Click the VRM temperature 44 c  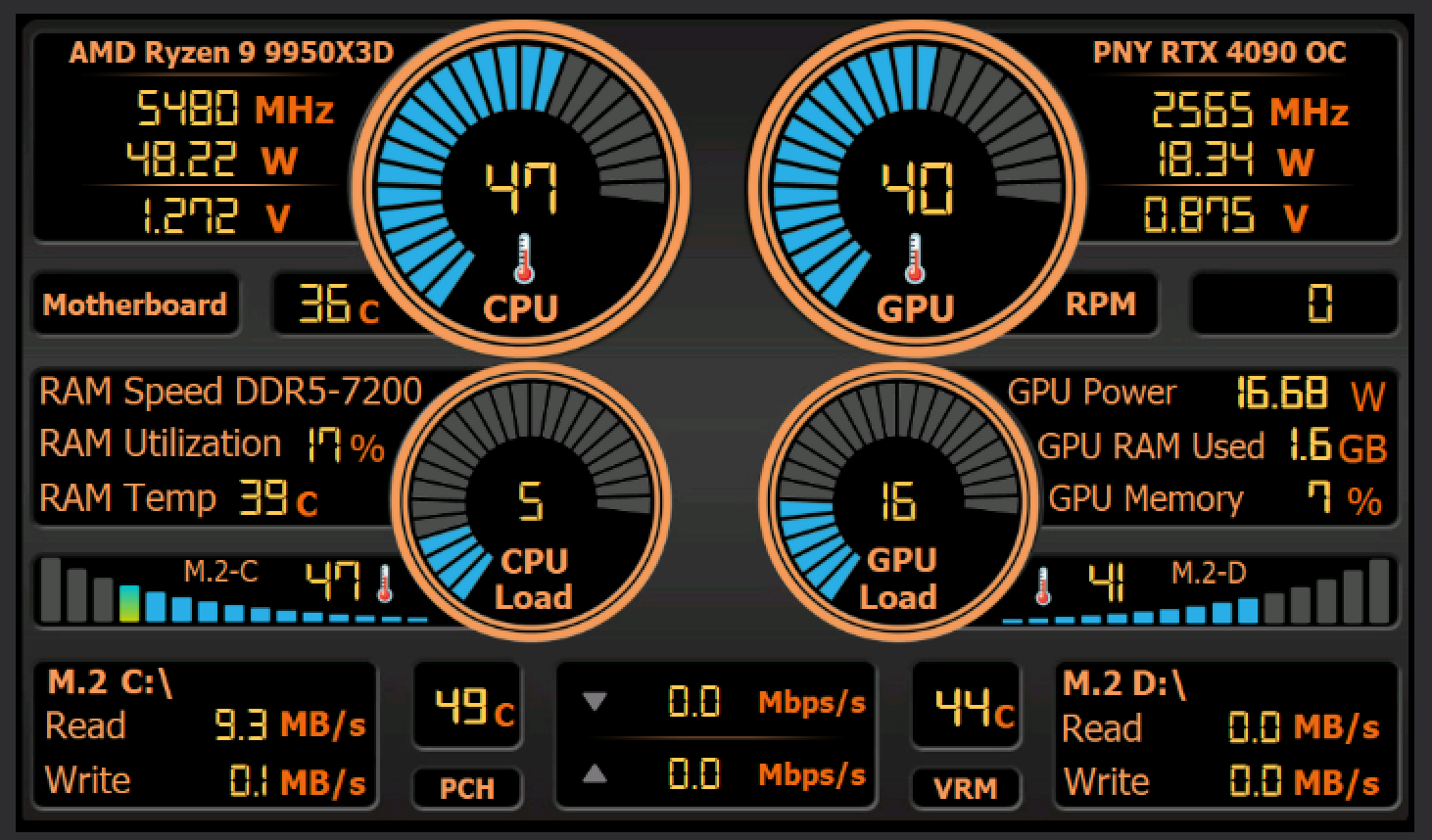click(x=974, y=707)
